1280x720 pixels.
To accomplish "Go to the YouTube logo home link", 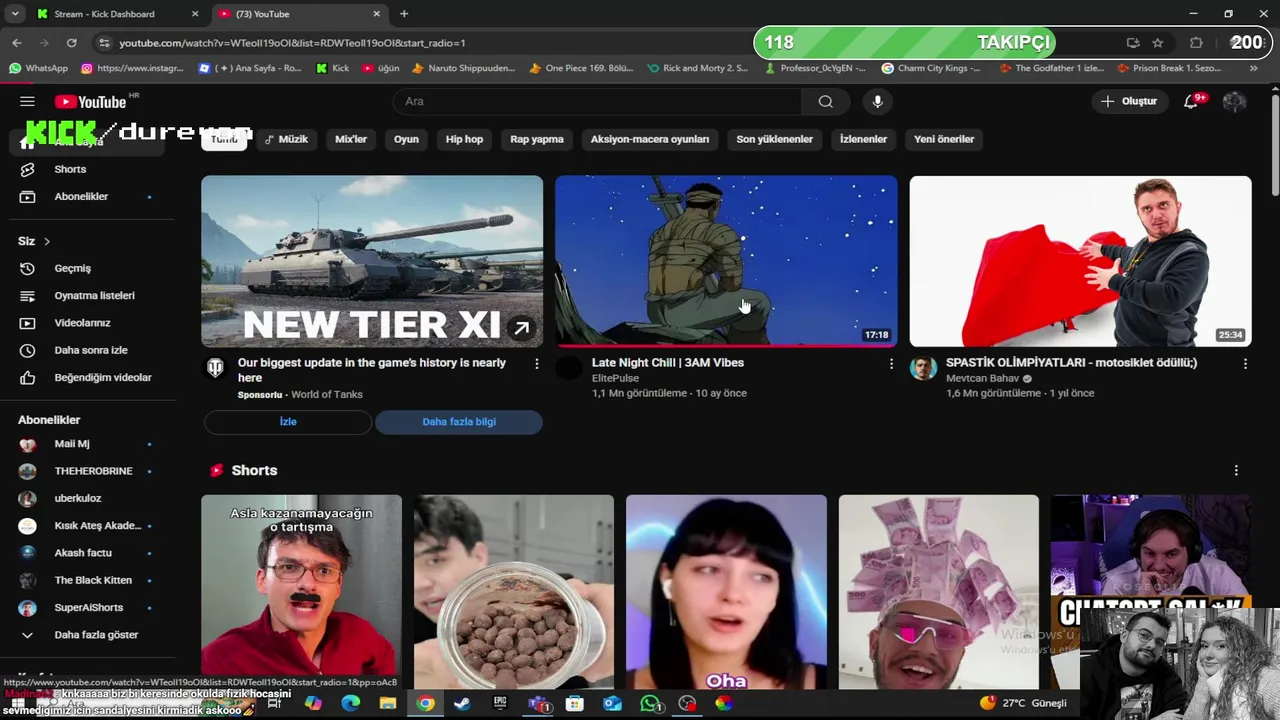I will coord(91,102).
